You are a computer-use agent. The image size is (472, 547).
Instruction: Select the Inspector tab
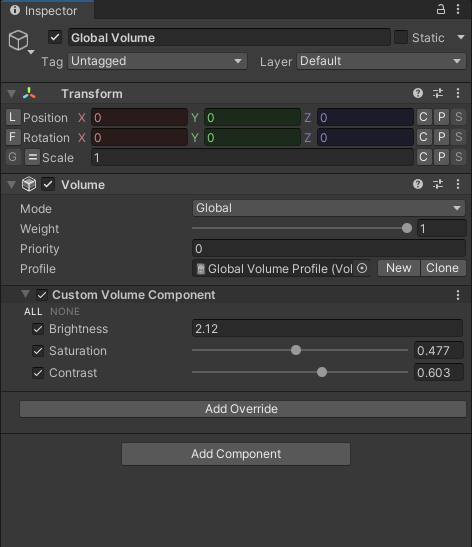coord(47,10)
